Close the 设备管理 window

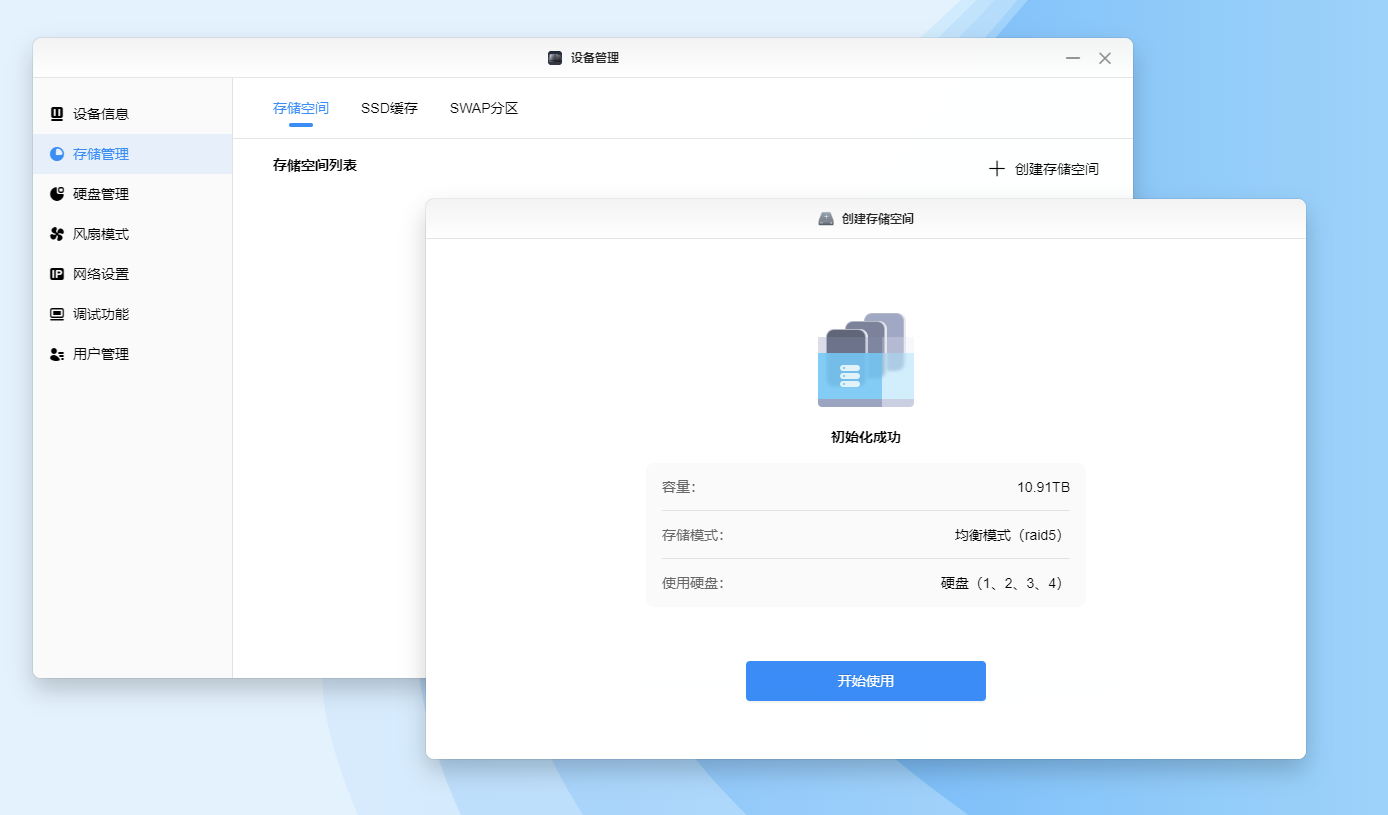(x=1105, y=58)
